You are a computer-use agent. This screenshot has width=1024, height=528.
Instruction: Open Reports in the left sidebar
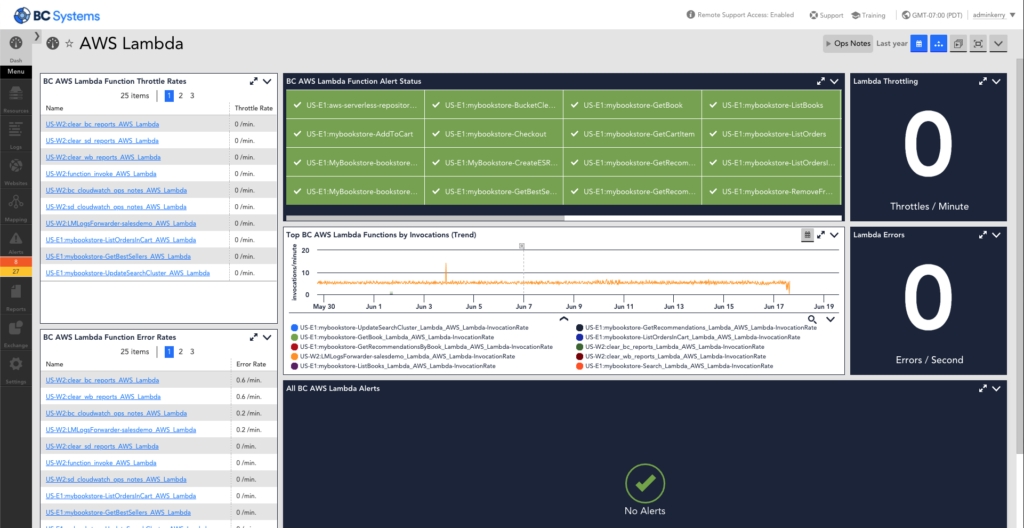pos(16,295)
